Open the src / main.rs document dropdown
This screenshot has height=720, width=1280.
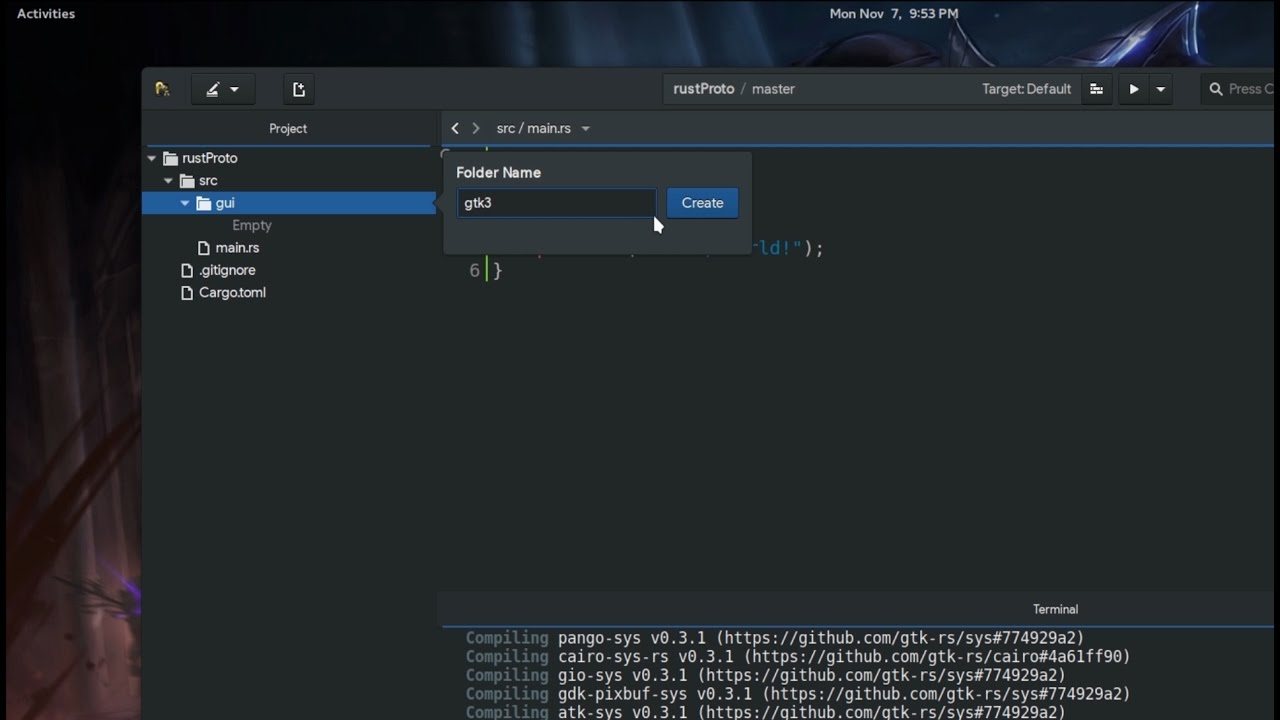pos(543,128)
